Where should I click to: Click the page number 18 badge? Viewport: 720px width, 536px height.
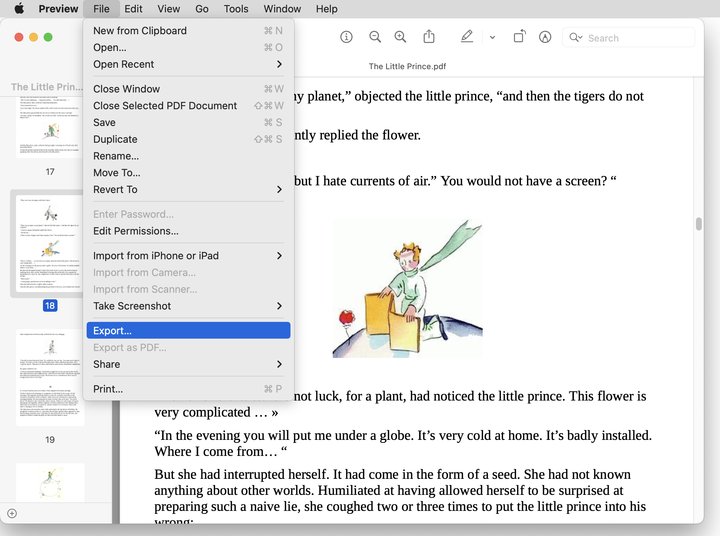pyautogui.click(x=50, y=305)
